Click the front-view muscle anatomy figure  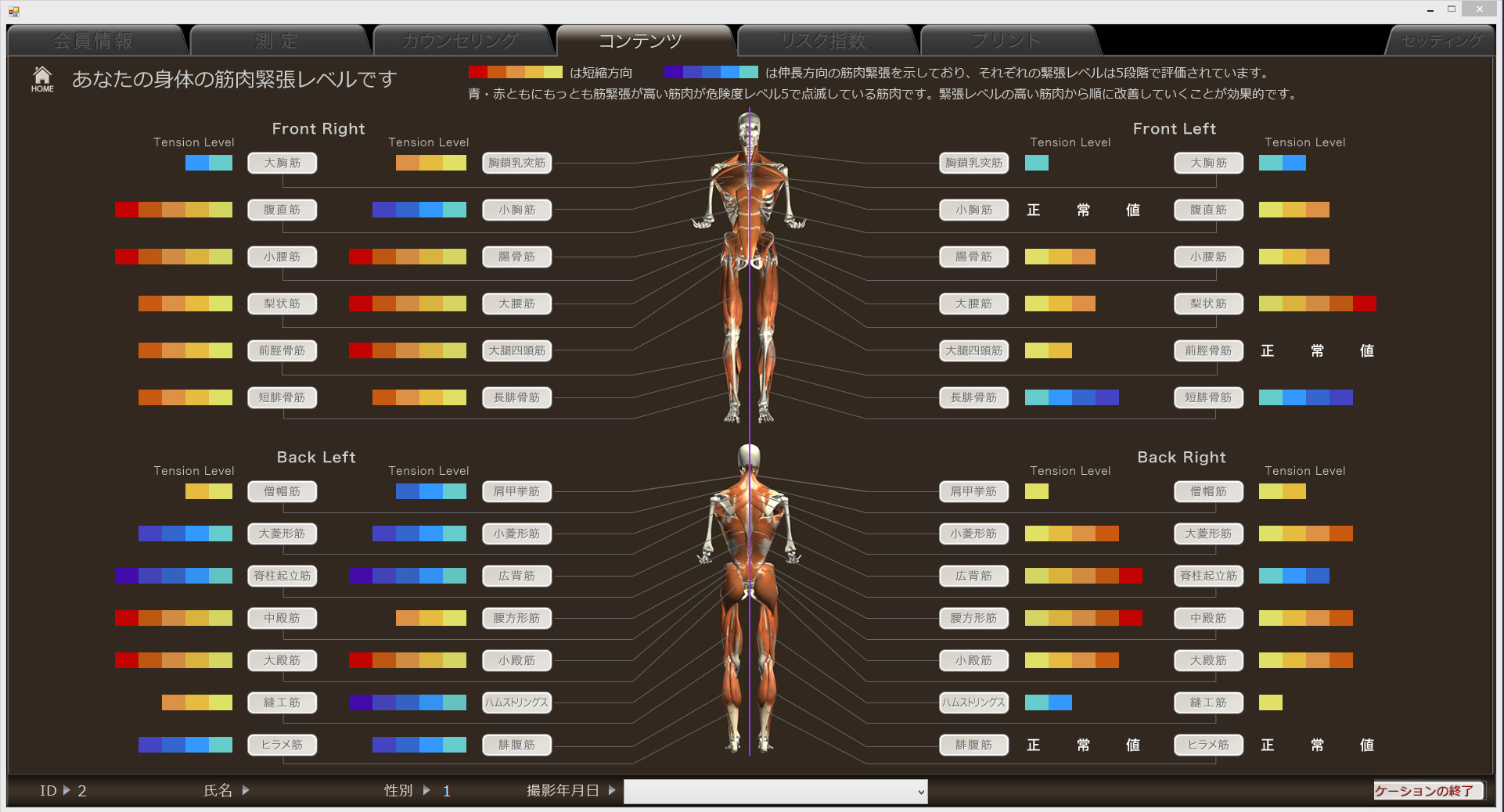(749, 266)
